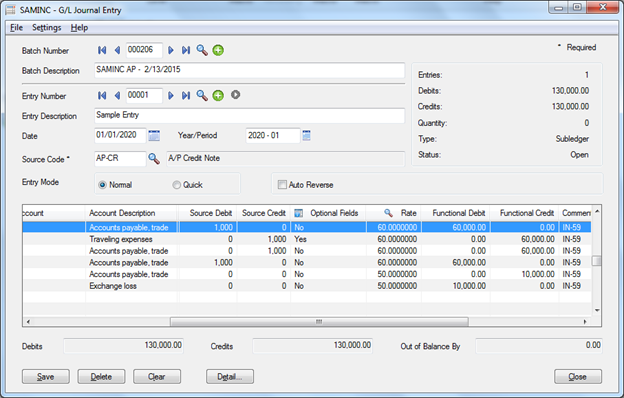
Task: Click the gray drill-down icon beside Entry Number
Action: point(236,95)
